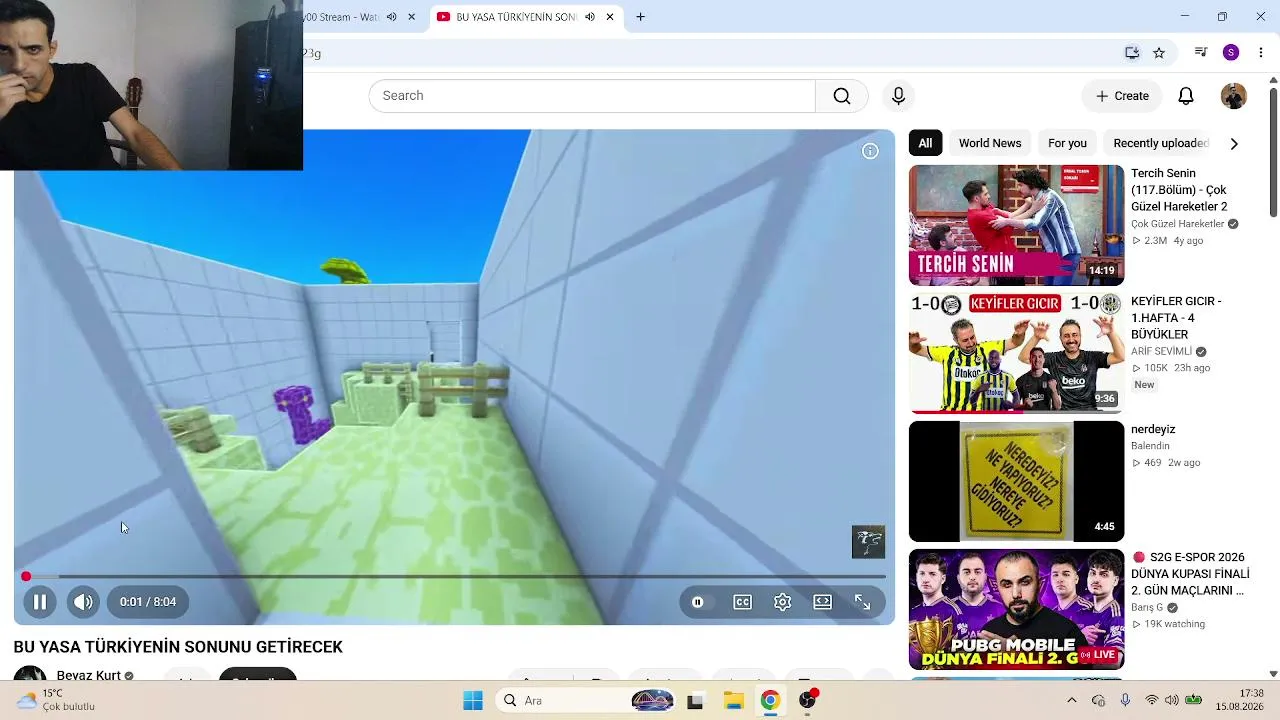Open YouTube notifications bell
The image size is (1280, 720).
coord(1186,96)
